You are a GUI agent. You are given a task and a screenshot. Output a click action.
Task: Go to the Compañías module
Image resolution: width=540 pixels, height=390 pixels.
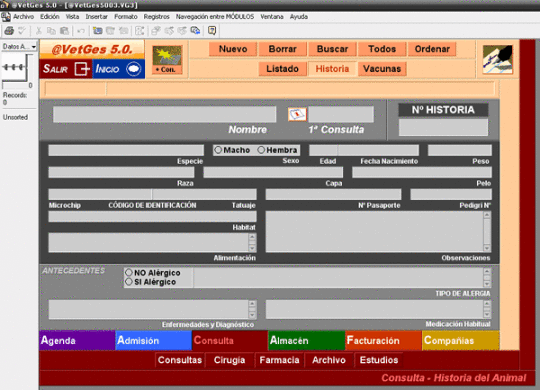tap(460, 340)
